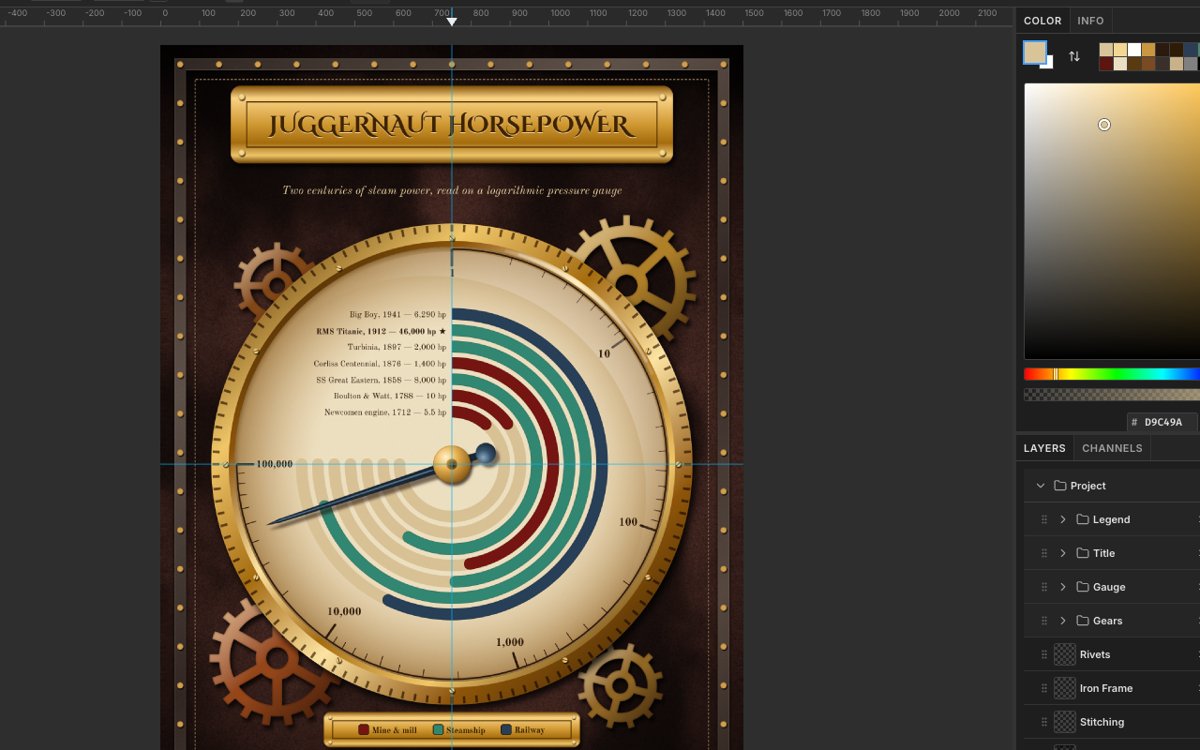Click the guide marker triangle on the top ruler
1200x750 pixels.
point(452,21)
